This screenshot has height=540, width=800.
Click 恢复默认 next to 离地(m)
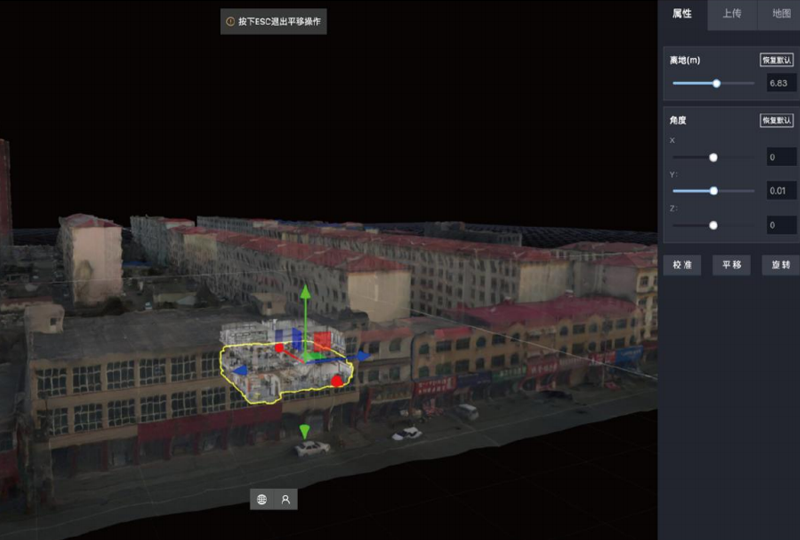[777, 61]
